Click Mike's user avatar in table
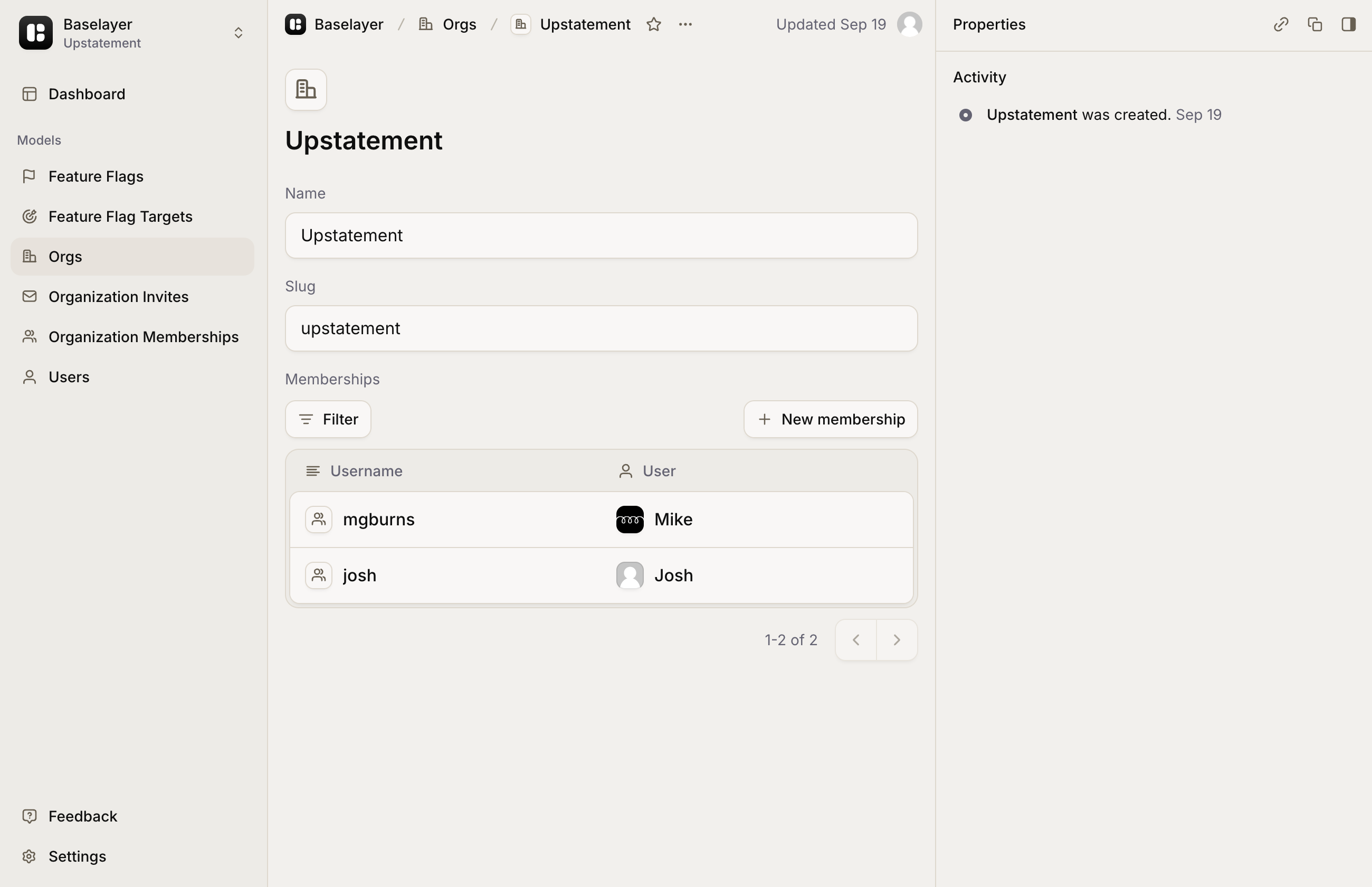Viewport: 1372px width, 887px height. click(x=630, y=520)
